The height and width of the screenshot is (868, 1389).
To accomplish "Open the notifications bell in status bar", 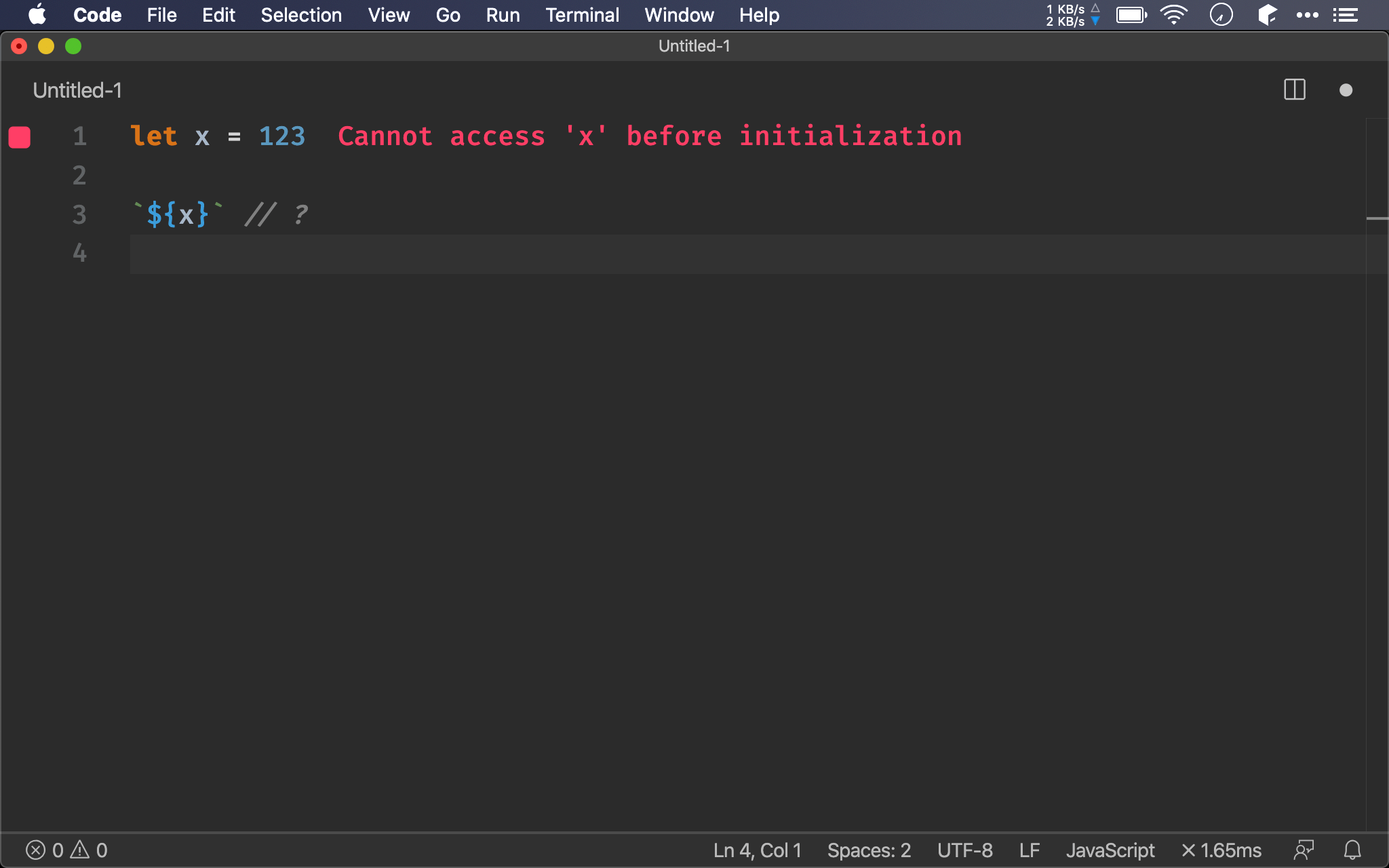I will 1352,850.
